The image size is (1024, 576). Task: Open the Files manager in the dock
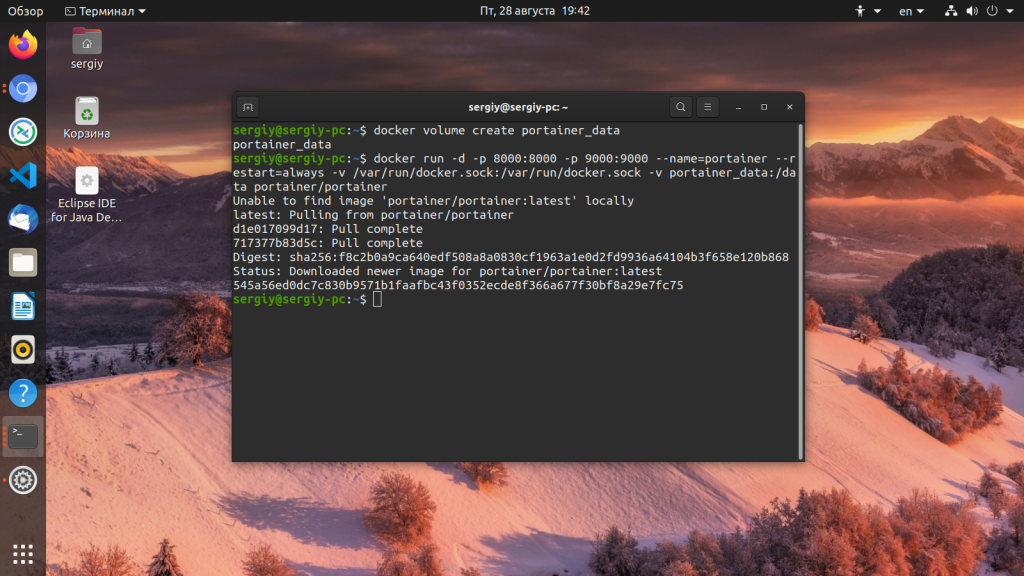pyautogui.click(x=23, y=263)
